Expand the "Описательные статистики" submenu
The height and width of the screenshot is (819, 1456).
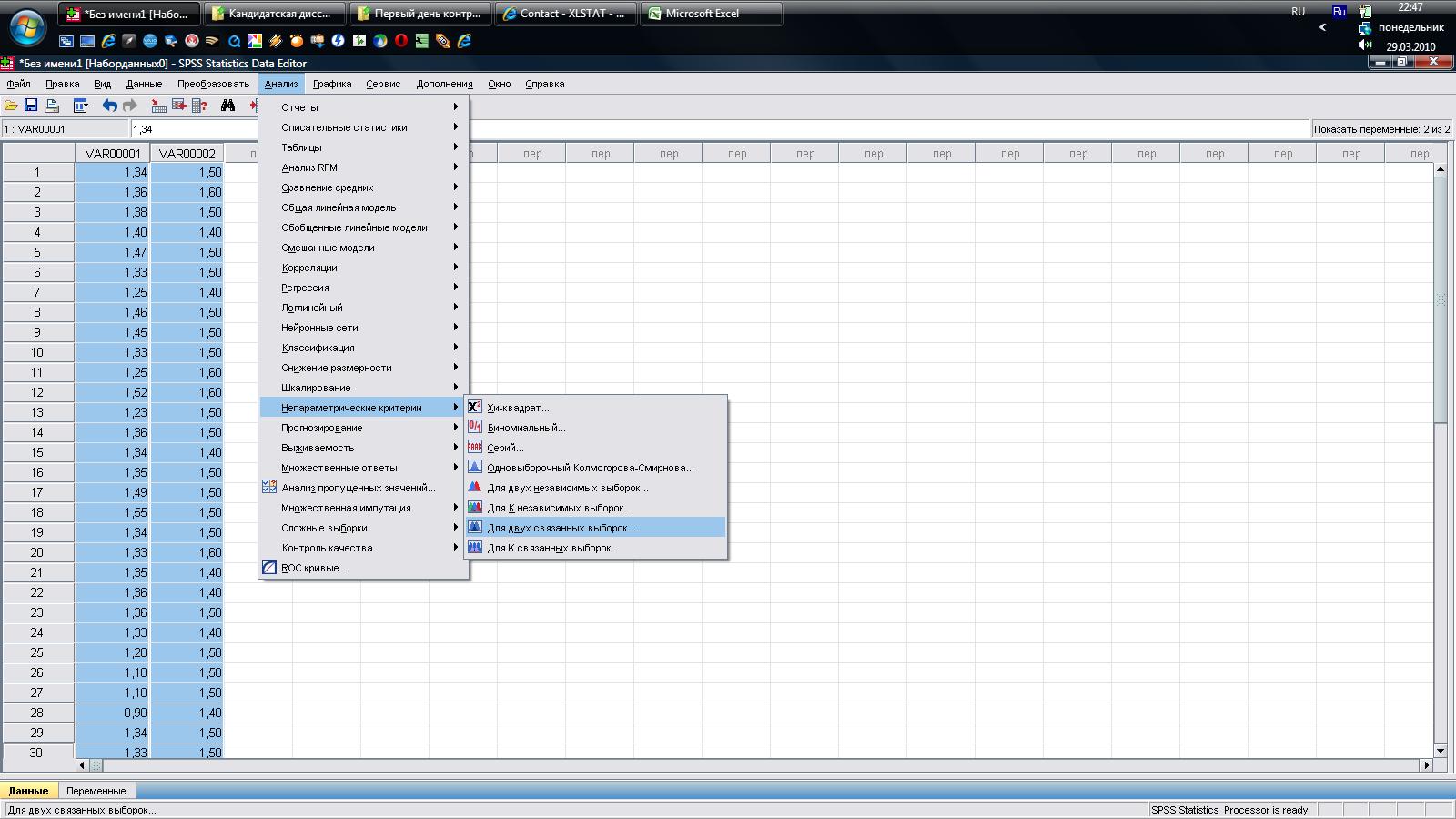click(x=344, y=127)
